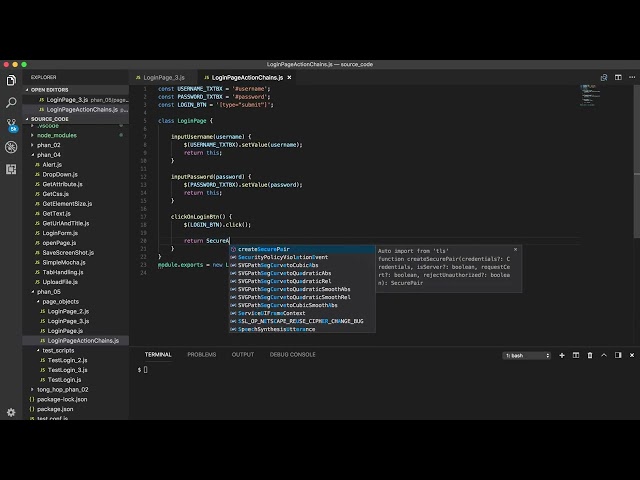This screenshot has width=640, height=480.
Task: Open the bash terminal selector dropdown
Action: (x=527, y=355)
